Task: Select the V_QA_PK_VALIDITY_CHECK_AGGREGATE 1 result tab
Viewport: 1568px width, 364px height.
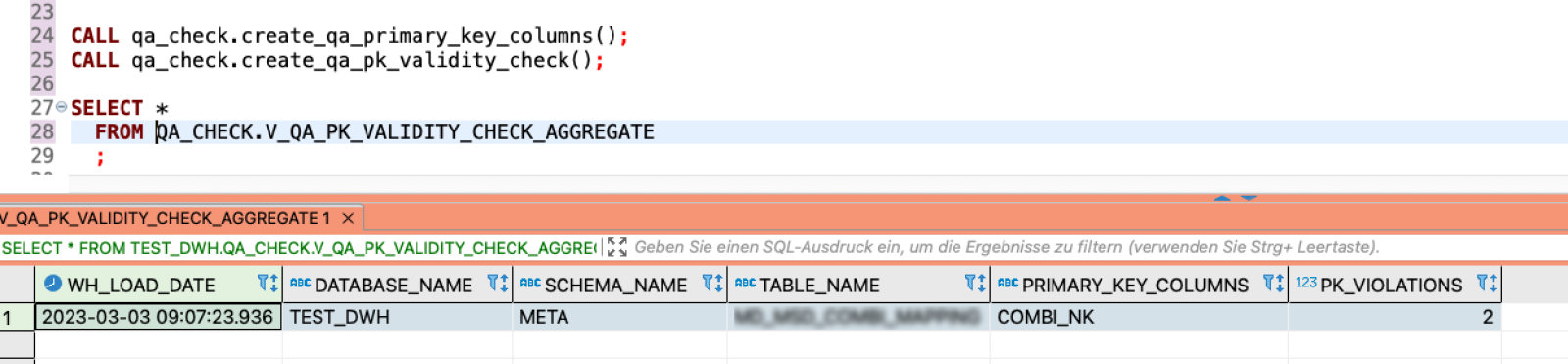Action: point(165,218)
